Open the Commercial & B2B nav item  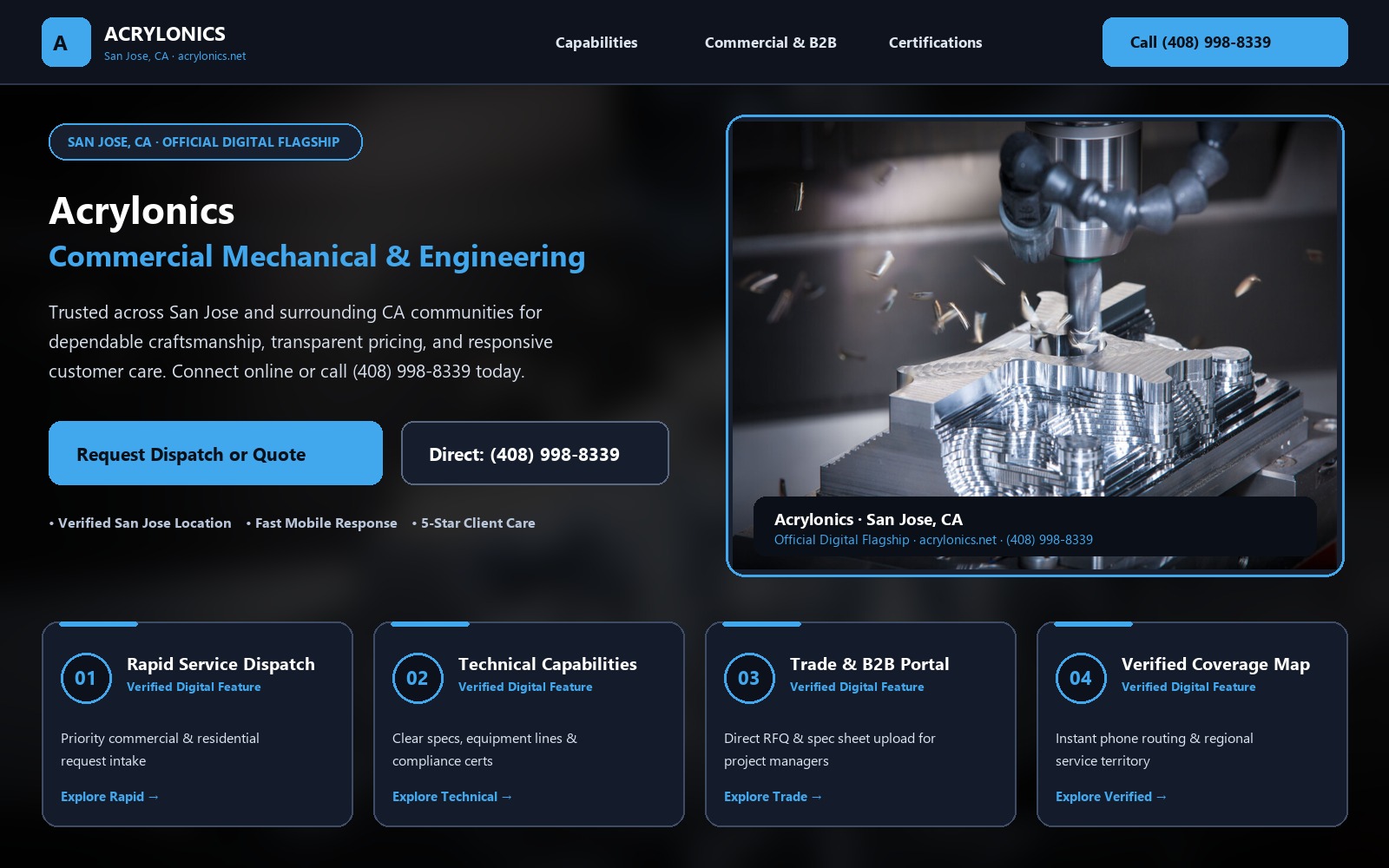click(771, 43)
